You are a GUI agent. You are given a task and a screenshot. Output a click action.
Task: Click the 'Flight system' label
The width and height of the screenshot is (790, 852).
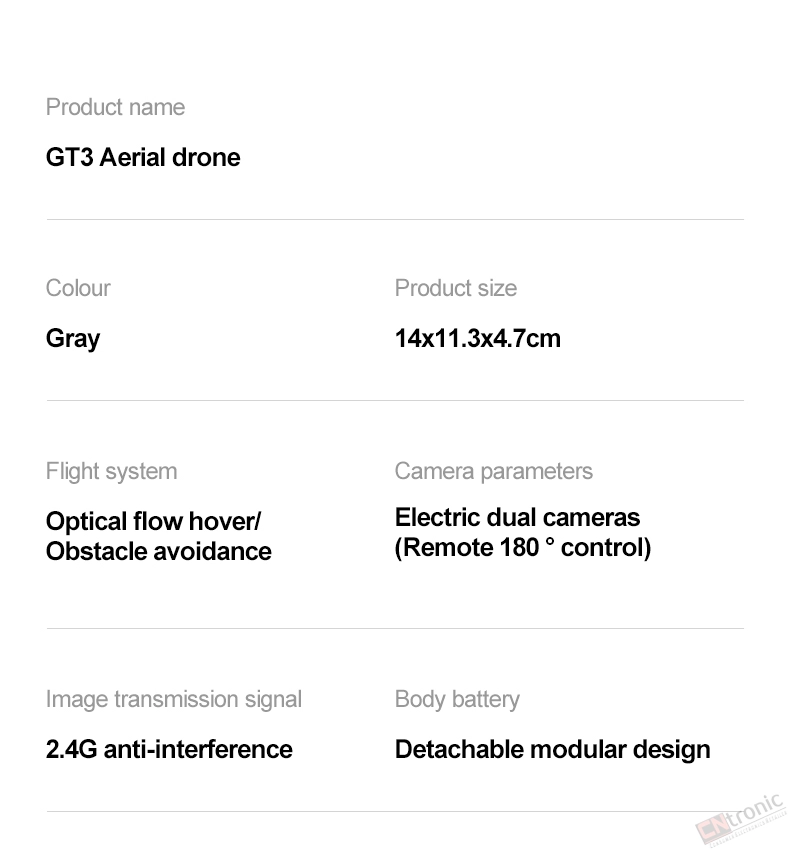[x=111, y=472]
